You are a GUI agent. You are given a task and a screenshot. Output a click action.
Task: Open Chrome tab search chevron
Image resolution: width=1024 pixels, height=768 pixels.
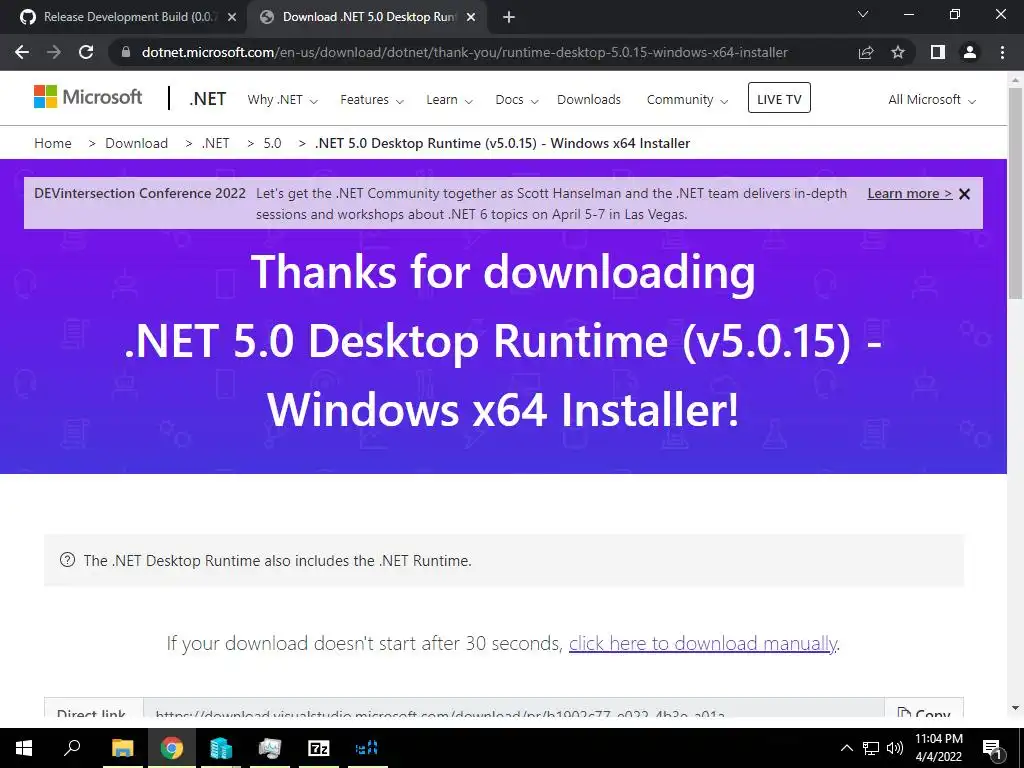tap(863, 14)
